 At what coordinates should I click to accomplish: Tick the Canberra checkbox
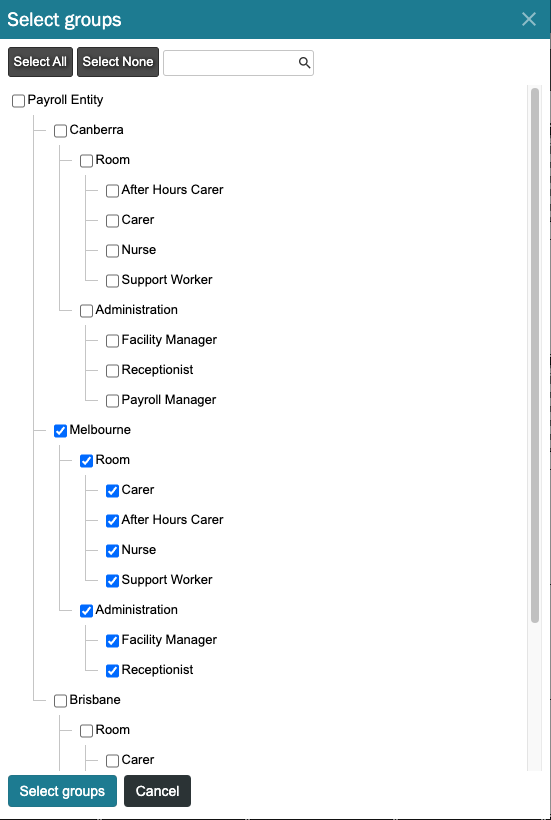[x=60, y=131]
